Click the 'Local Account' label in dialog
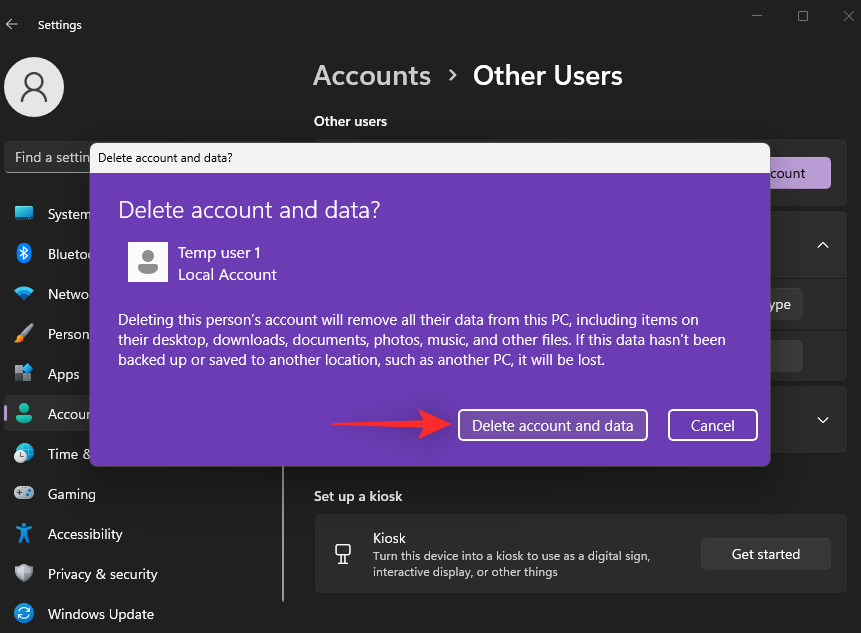Viewport: 861px width, 633px height. tap(227, 275)
